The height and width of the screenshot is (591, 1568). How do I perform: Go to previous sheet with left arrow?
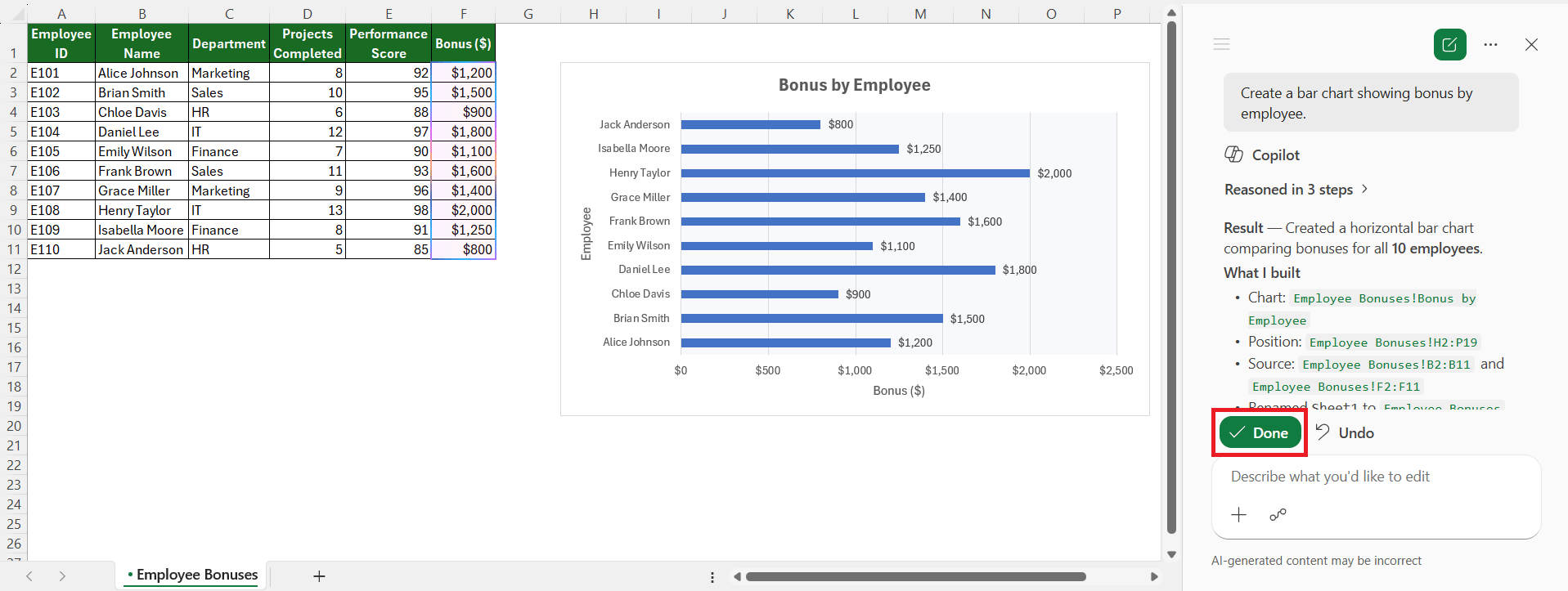29,576
